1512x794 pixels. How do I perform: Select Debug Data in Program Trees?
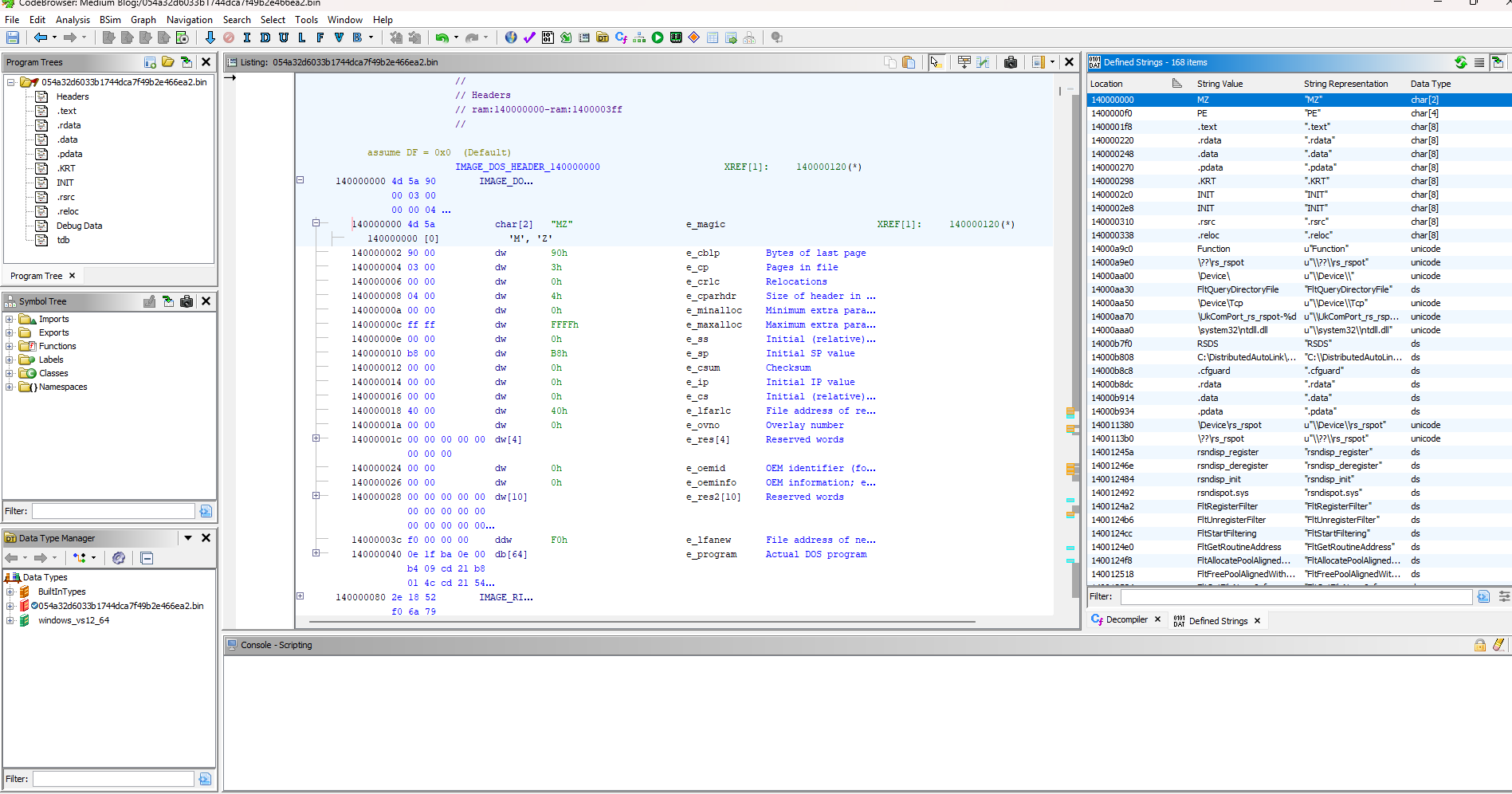(x=79, y=226)
